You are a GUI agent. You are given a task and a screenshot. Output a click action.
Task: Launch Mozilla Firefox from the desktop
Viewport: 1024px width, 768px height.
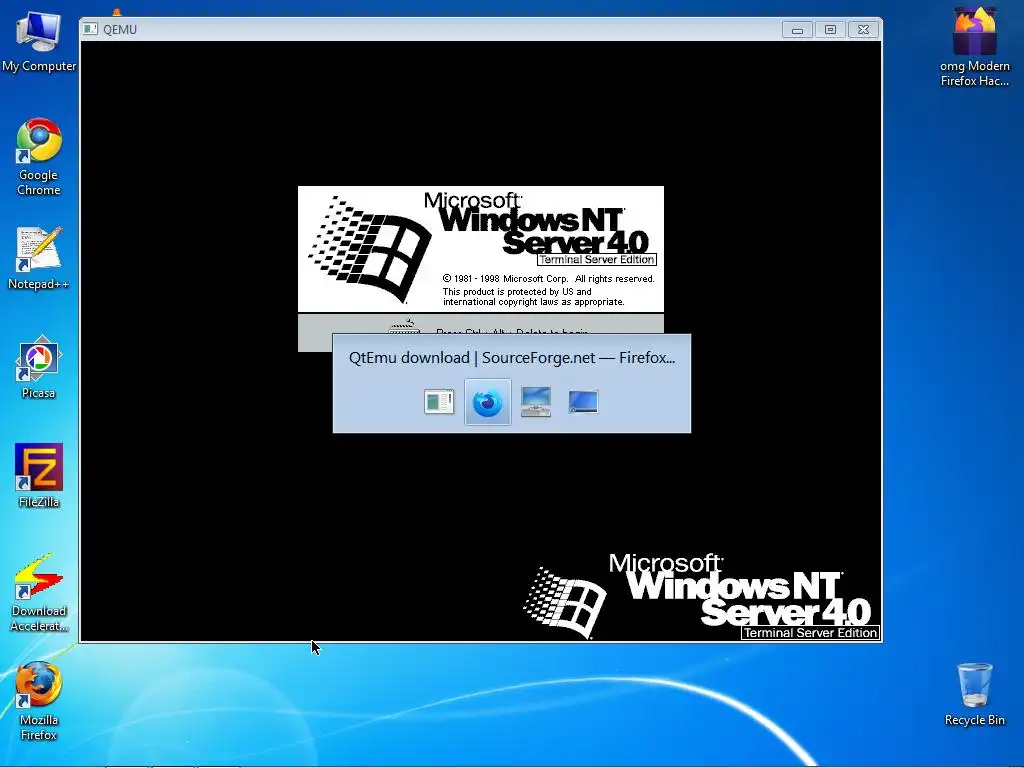[39, 701]
